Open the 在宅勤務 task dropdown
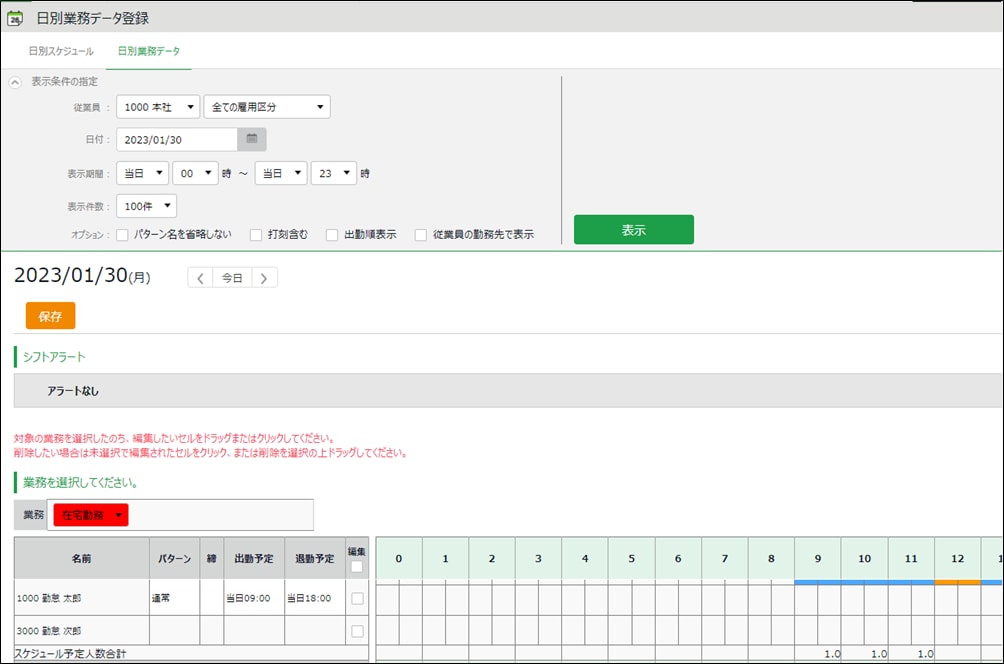This screenshot has height=664, width=1004. (x=92, y=515)
